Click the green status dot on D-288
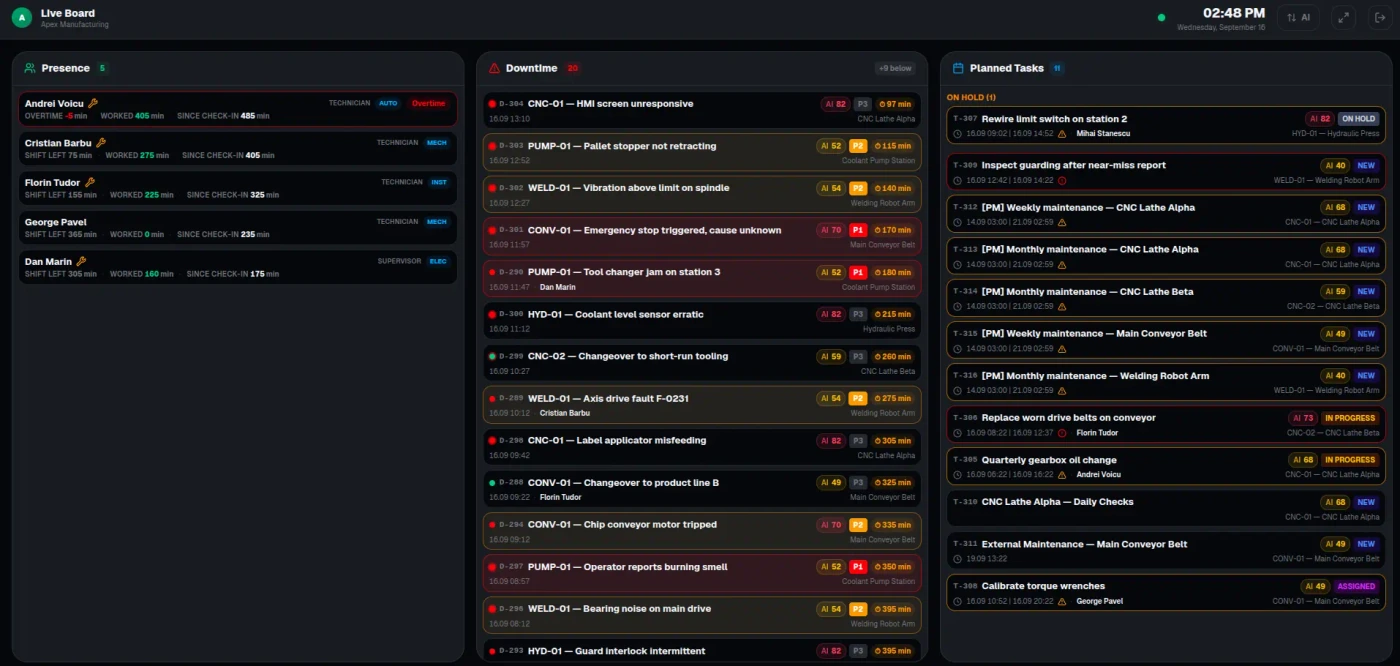The width and height of the screenshot is (1400, 666). coord(492,482)
